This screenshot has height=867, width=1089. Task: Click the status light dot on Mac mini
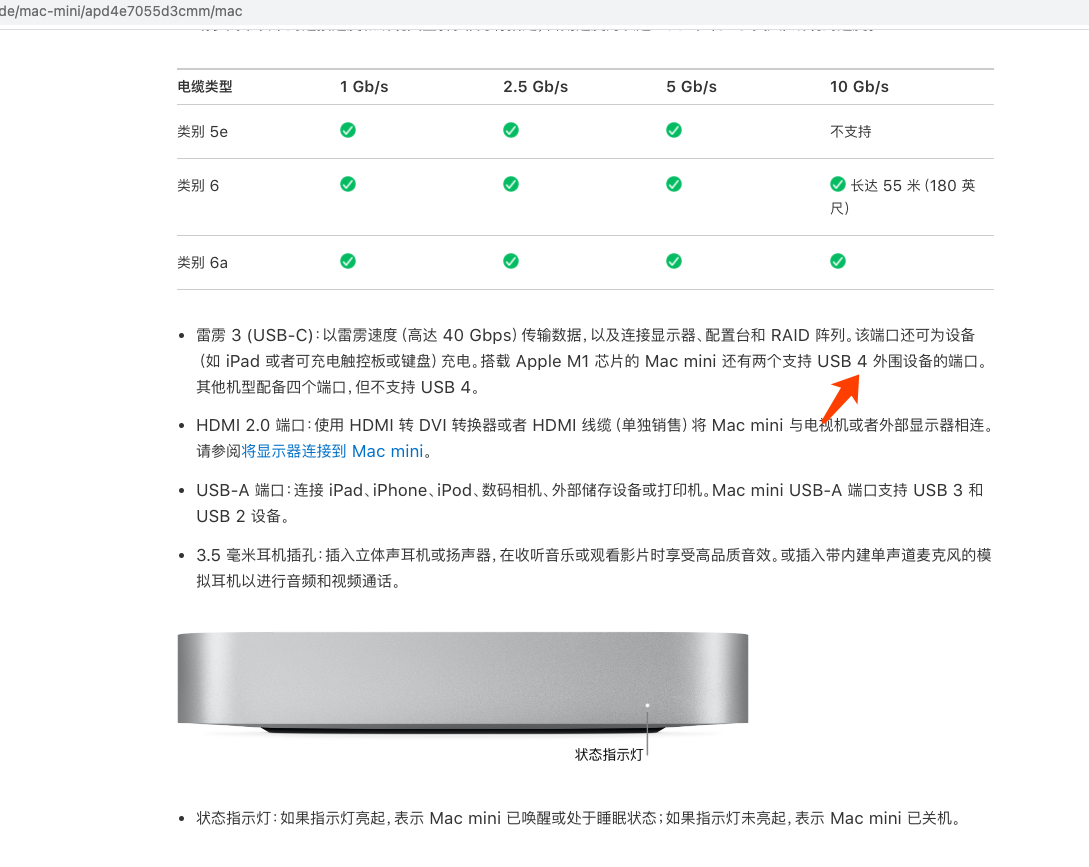point(647,705)
